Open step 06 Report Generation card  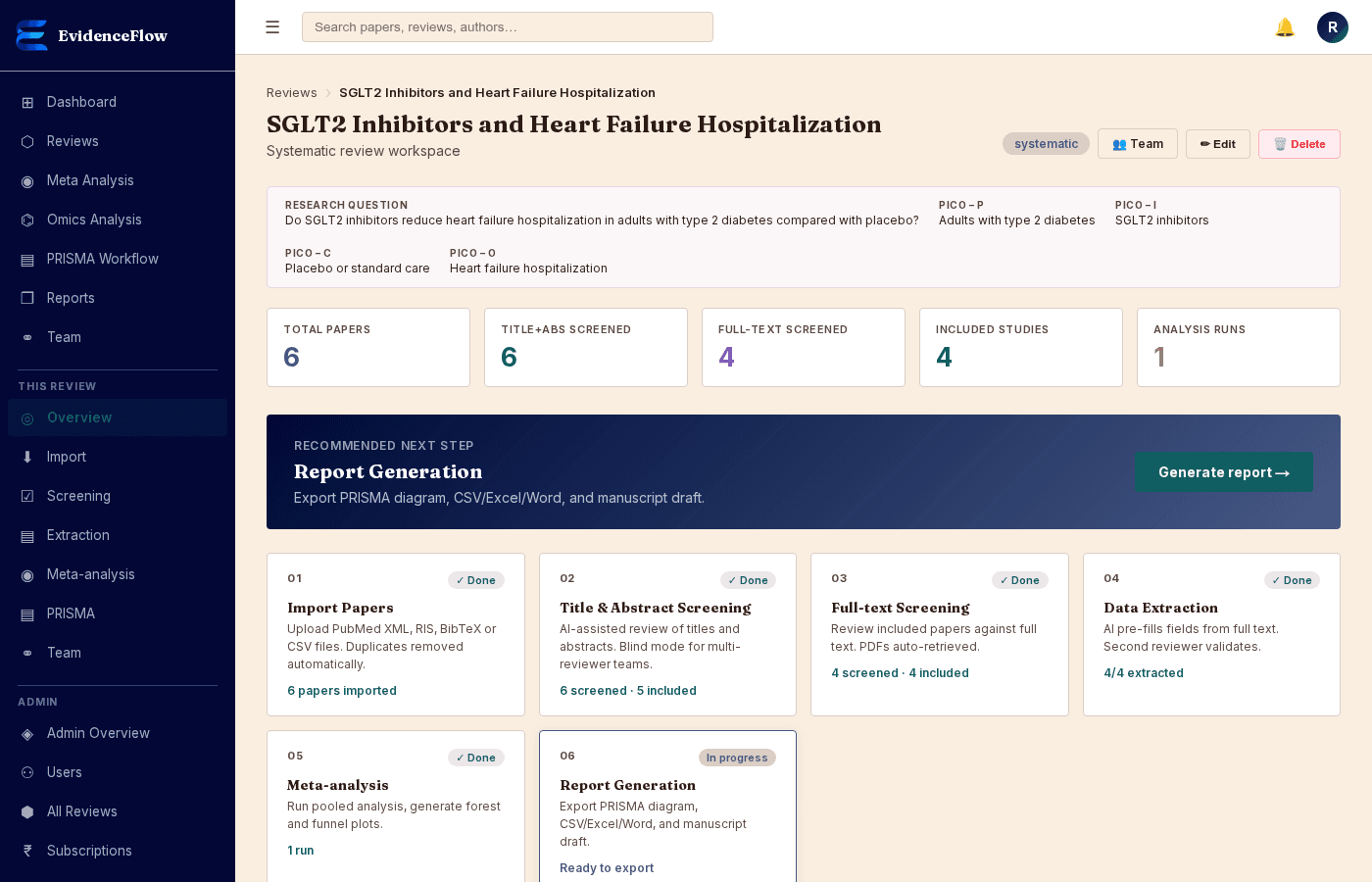667,806
